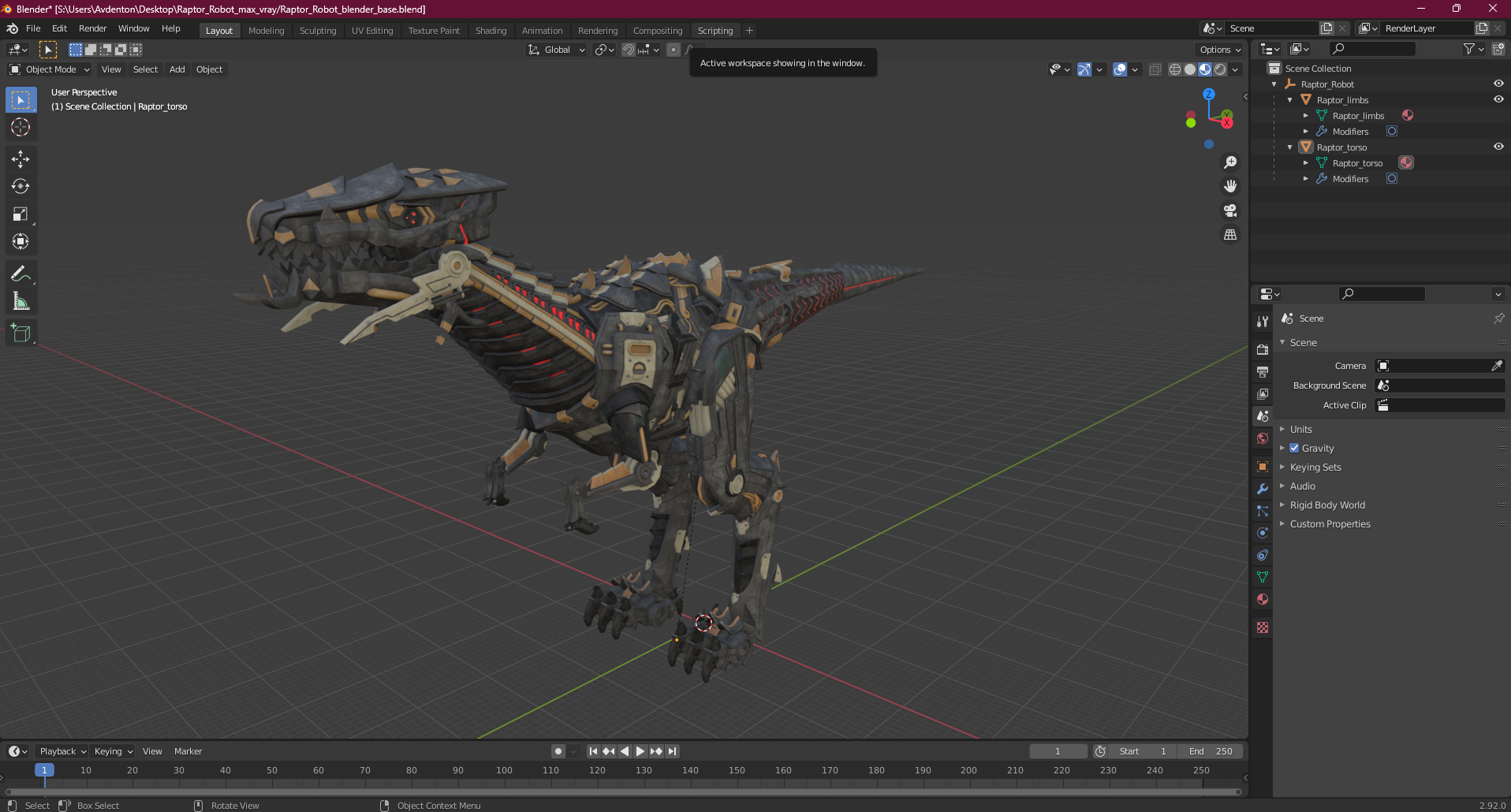Image resolution: width=1511 pixels, height=812 pixels.
Task: Select the Move tool
Action: tap(21, 159)
